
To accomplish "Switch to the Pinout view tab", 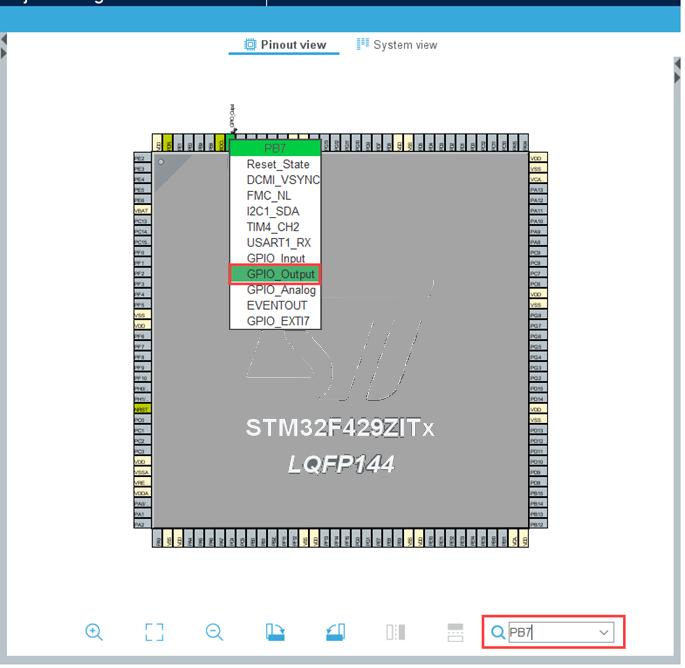I will coord(285,45).
